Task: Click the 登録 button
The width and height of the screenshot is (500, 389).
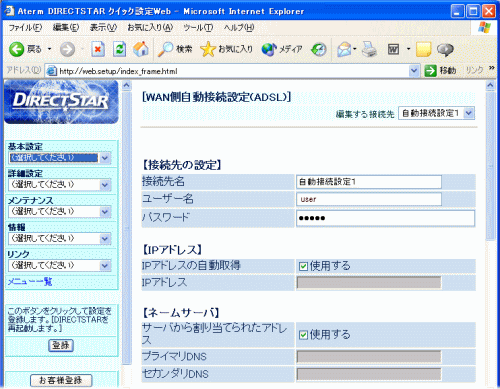Action: (x=61, y=345)
